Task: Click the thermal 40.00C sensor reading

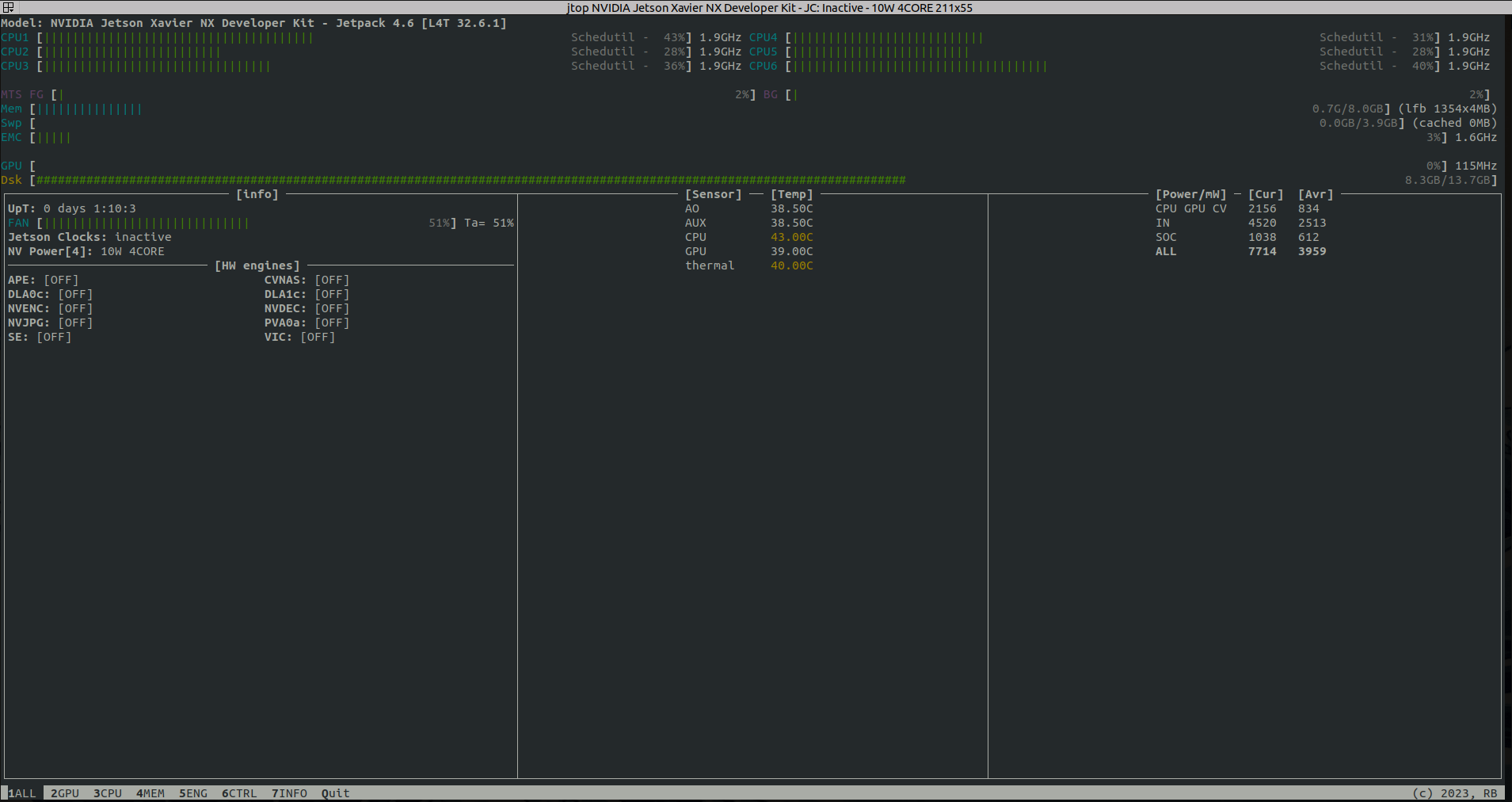Action: tap(792, 265)
